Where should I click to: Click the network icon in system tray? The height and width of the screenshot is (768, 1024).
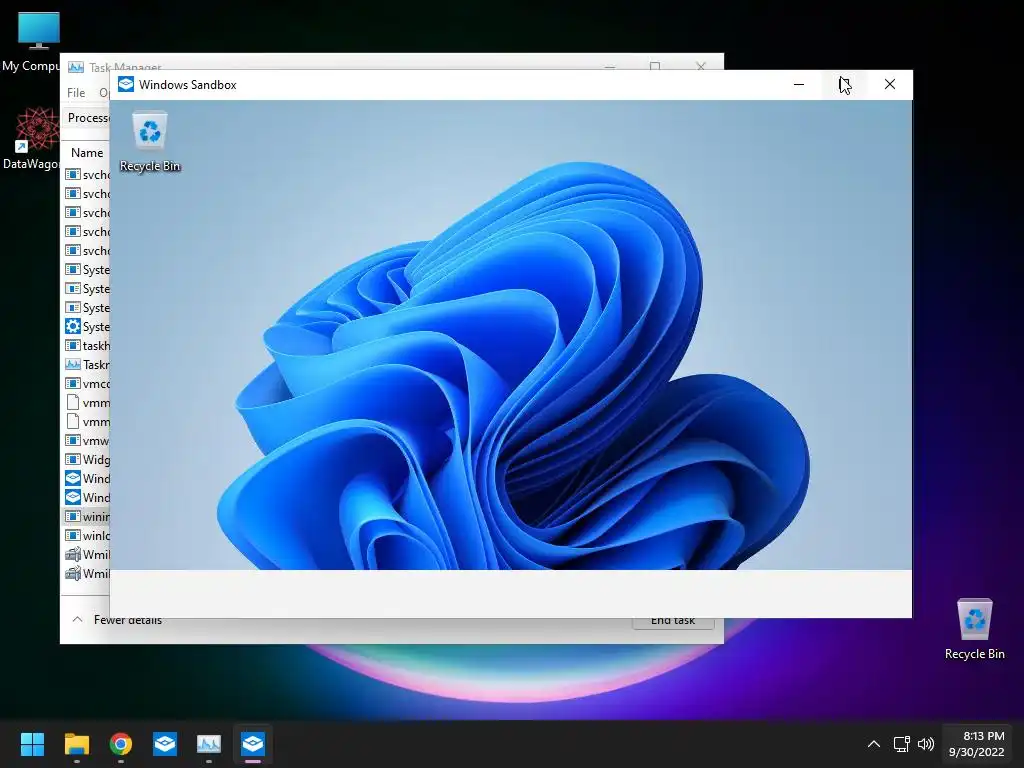point(902,744)
